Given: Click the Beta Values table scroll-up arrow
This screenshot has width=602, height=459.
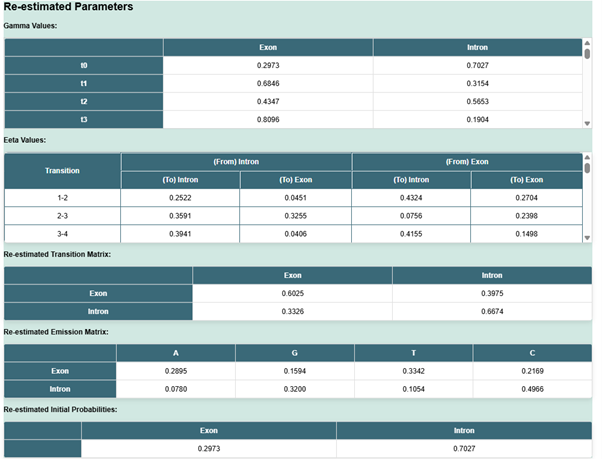Looking at the screenshot, I should [587, 157].
